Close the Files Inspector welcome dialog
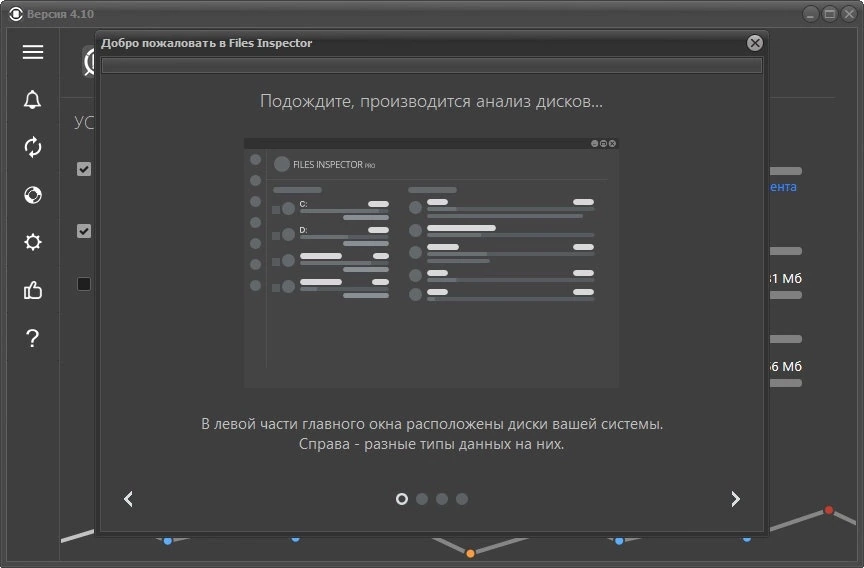Screen dimensions: 864x568 [754, 43]
